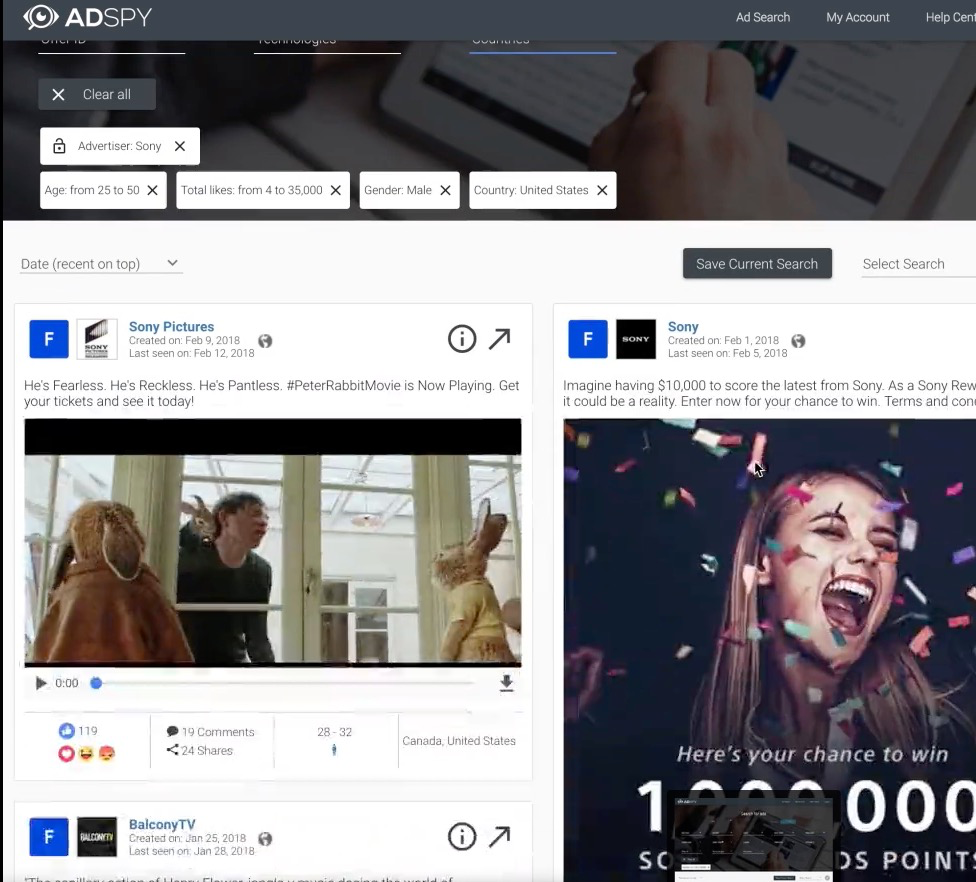Screen dimensions: 976x882
Task: Remove the Gender: Male filter
Action: [446, 190]
